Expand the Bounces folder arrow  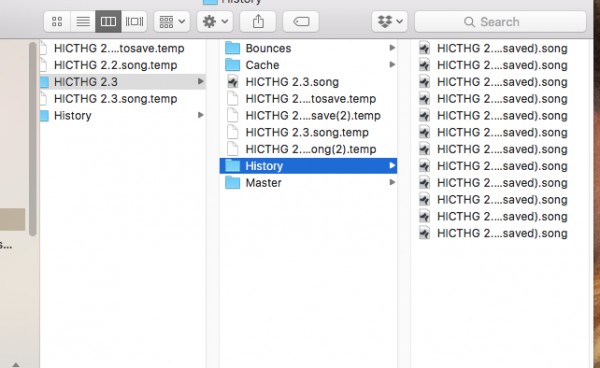[x=392, y=48]
